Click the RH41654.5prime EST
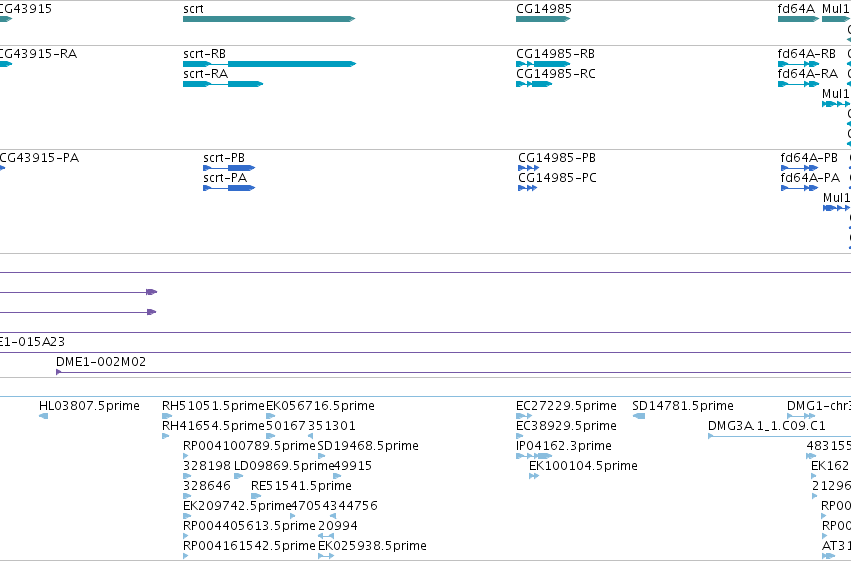Image resolution: width=851 pixels, height=561 pixels. click(166, 436)
